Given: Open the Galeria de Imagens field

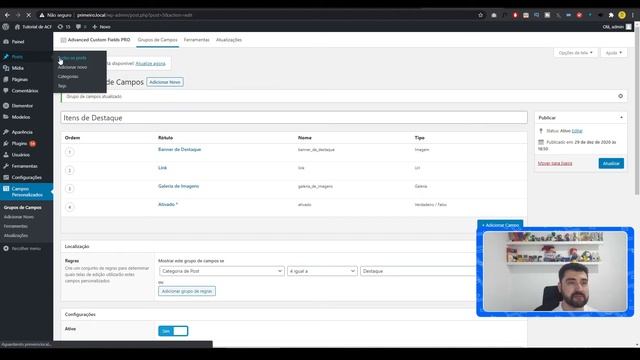Looking at the screenshot, I should click(x=178, y=186).
